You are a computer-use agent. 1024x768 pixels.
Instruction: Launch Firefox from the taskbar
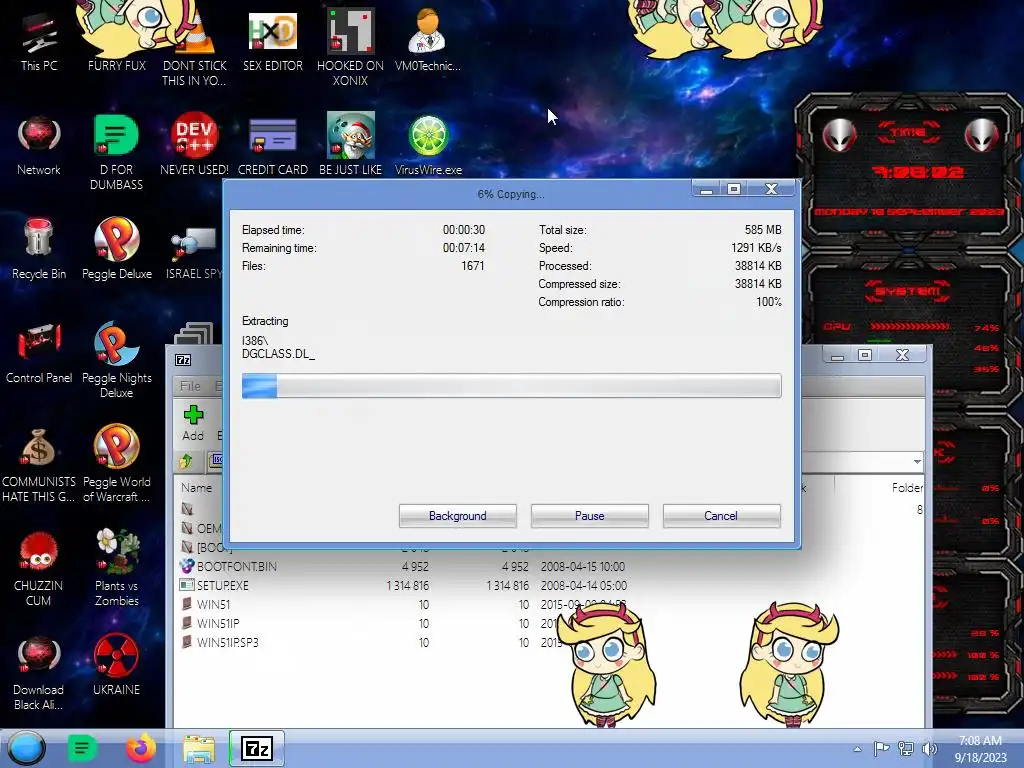coord(140,748)
